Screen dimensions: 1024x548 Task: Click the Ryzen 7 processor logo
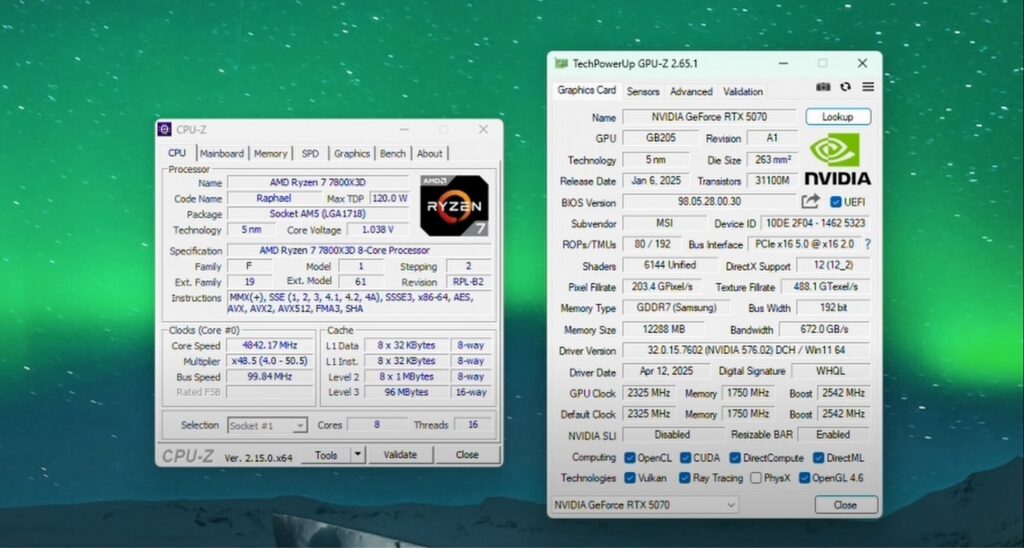point(454,206)
